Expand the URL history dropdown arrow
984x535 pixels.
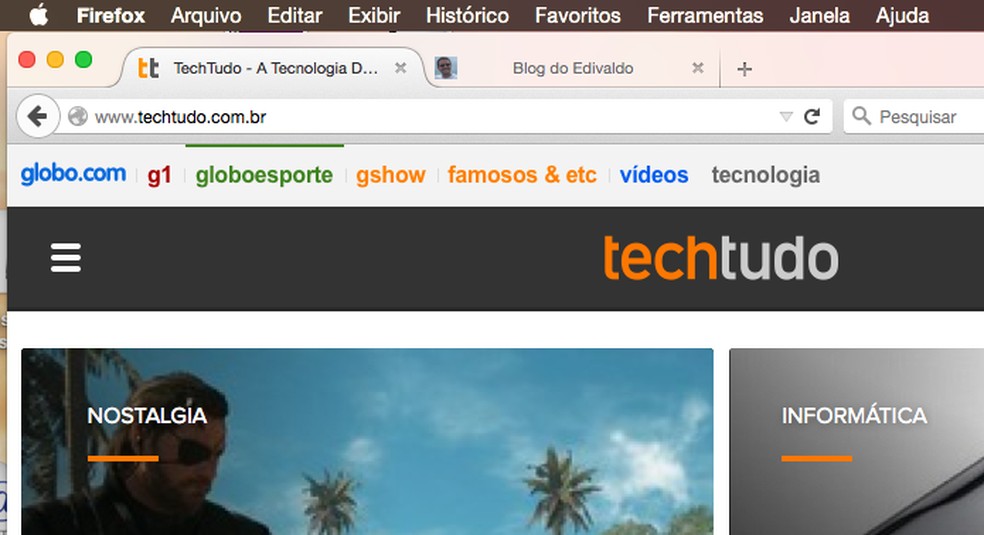pyautogui.click(x=786, y=117)
